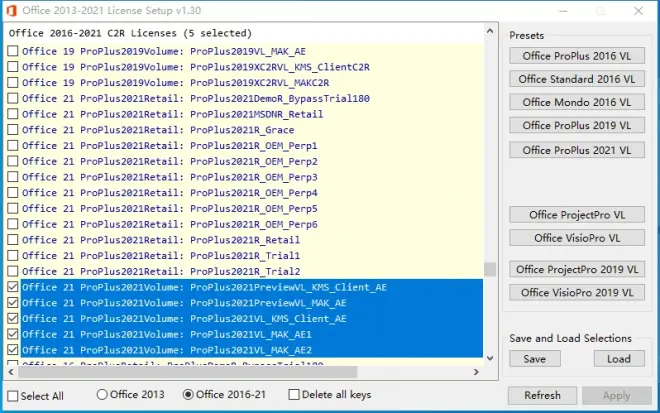Click the Office logo icon in title bar
This screenshot has height=413, width=660.
click(x=11, y=11)
